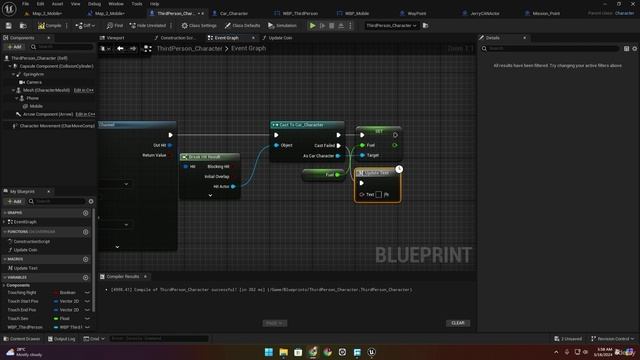Click the Cast To Car_Character node title
Viewport: 640px width, 360px height.
(x=302, y=124)
